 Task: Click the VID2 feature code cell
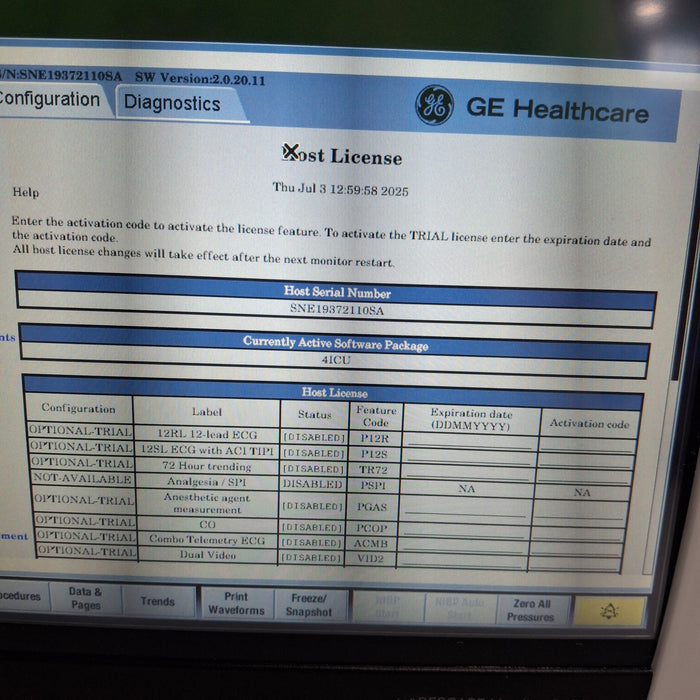click(x=370, y=558)
